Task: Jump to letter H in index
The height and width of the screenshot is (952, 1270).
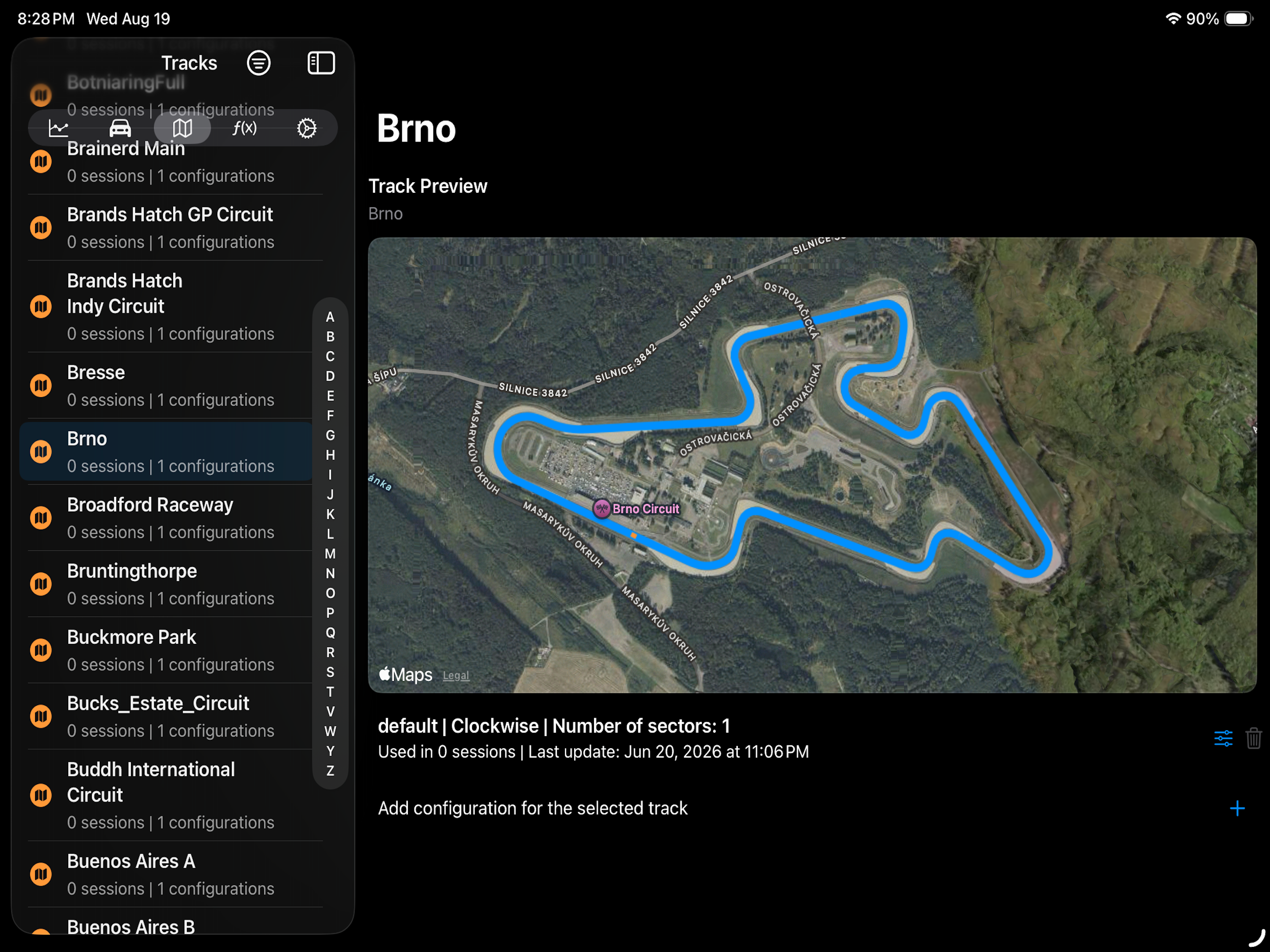Action: click(x=330, y=455)
